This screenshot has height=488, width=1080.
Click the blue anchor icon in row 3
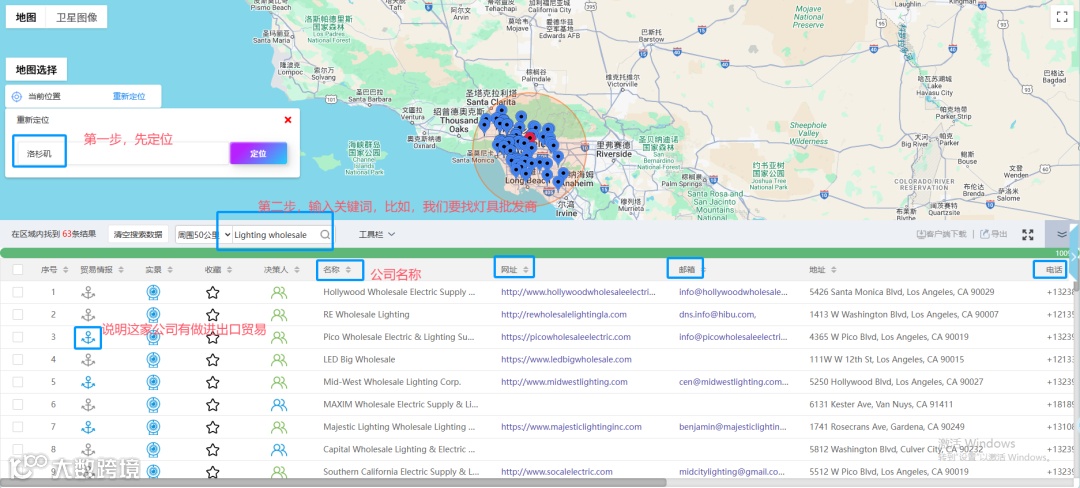coord(88,337)
